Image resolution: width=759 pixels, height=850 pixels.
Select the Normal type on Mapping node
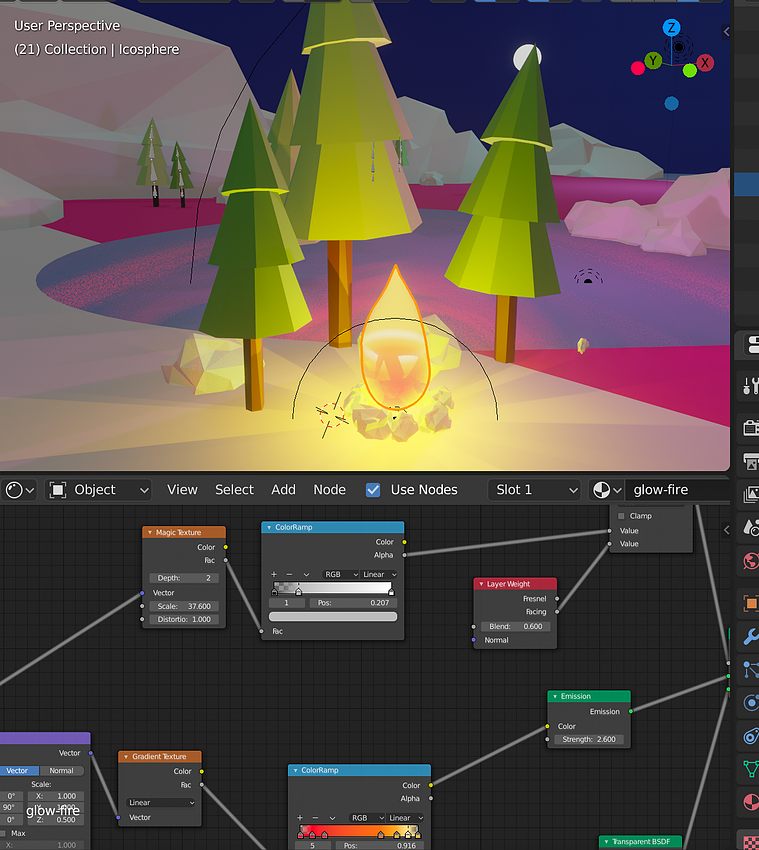pyautogui.click(x=61, y=771)
